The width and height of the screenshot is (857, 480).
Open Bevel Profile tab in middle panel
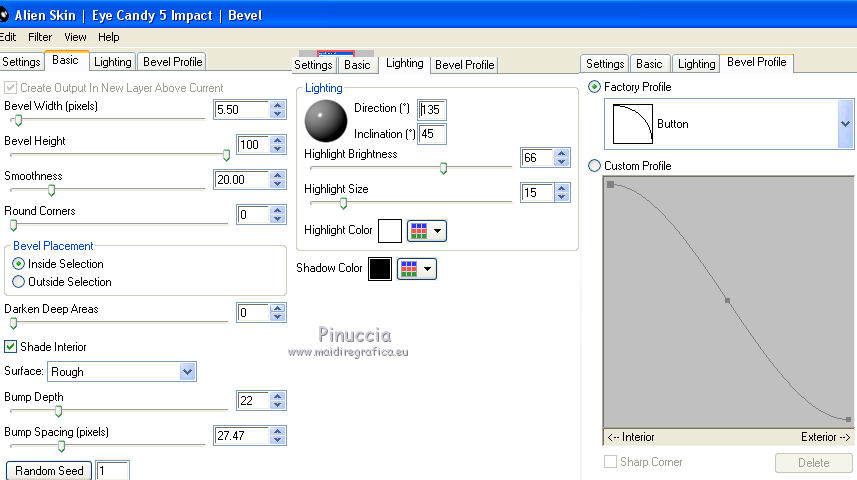465,65
